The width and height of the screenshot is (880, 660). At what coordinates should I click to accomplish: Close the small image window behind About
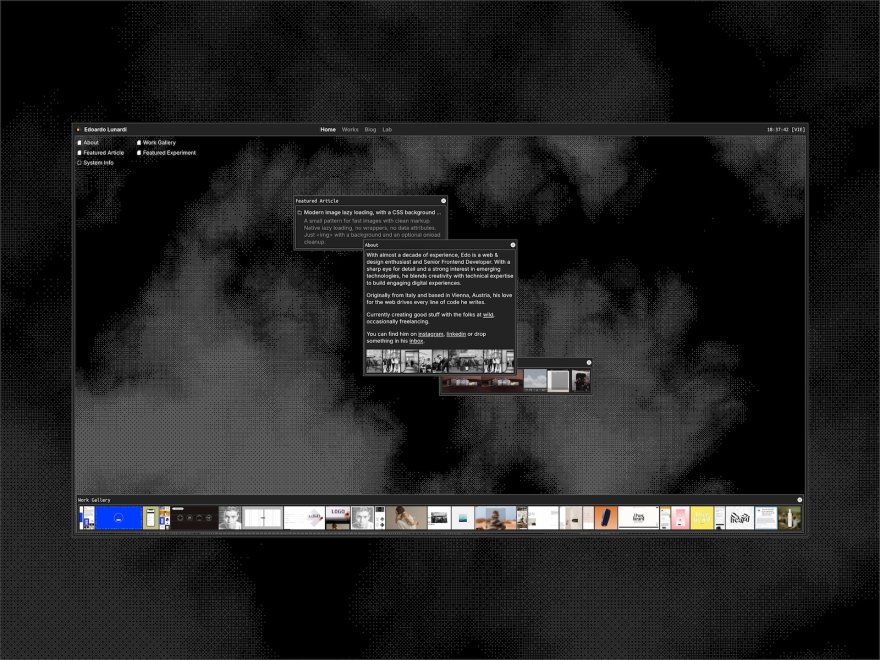[x=589, y=362]
